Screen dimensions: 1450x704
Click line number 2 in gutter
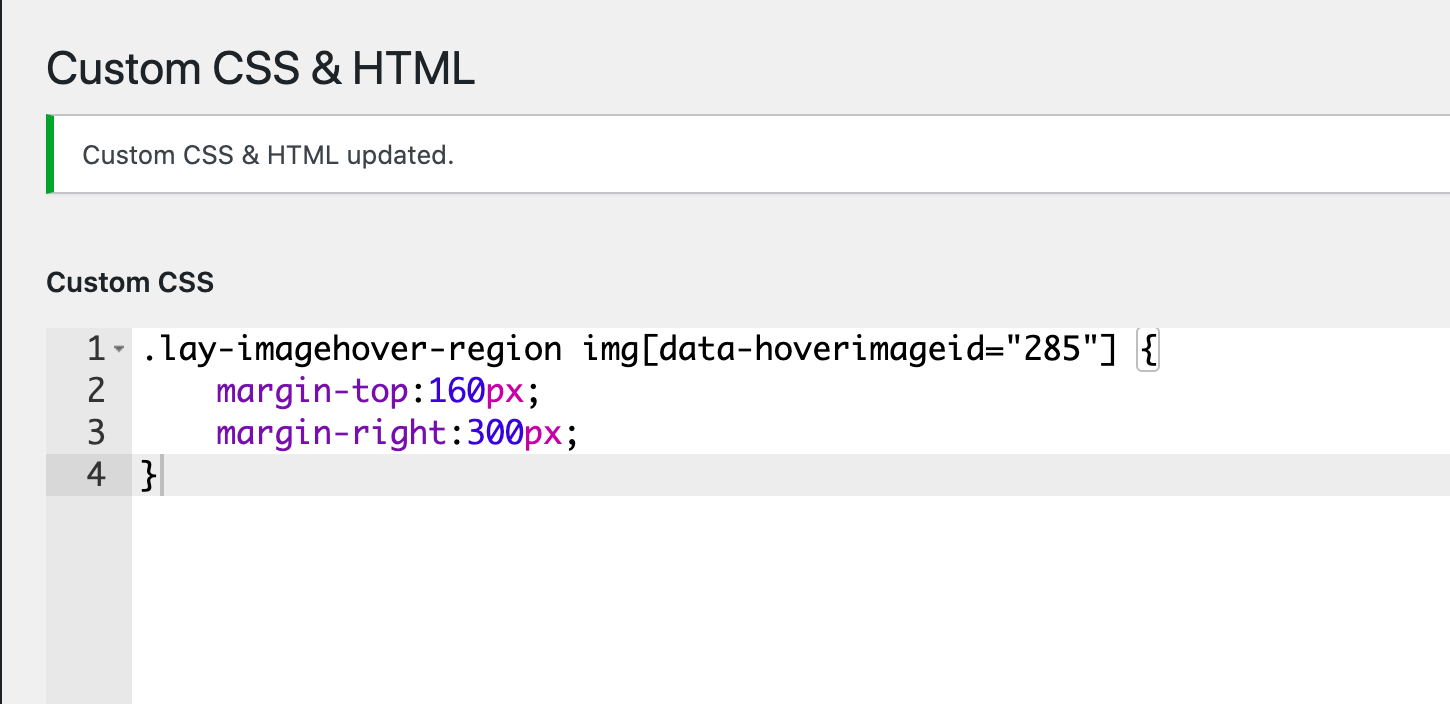(96, 391)
